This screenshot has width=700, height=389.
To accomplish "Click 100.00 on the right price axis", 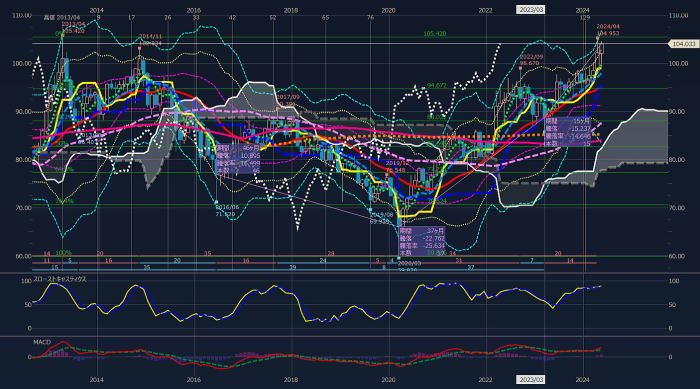I will click(x=678, y=63).
